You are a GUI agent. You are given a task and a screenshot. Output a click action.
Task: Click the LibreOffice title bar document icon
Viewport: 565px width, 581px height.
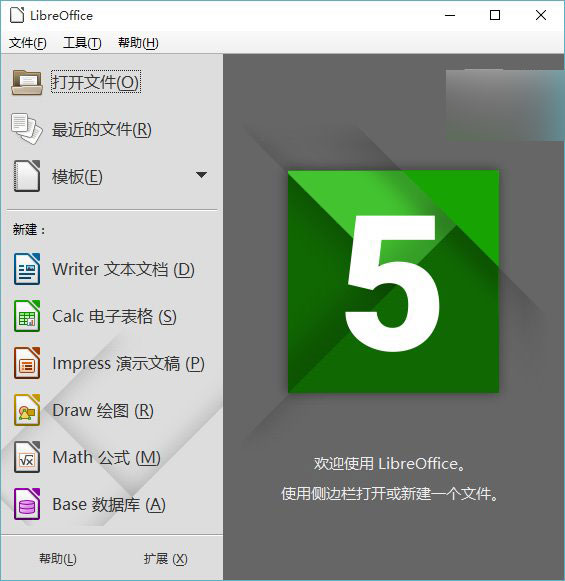[17, 15]
